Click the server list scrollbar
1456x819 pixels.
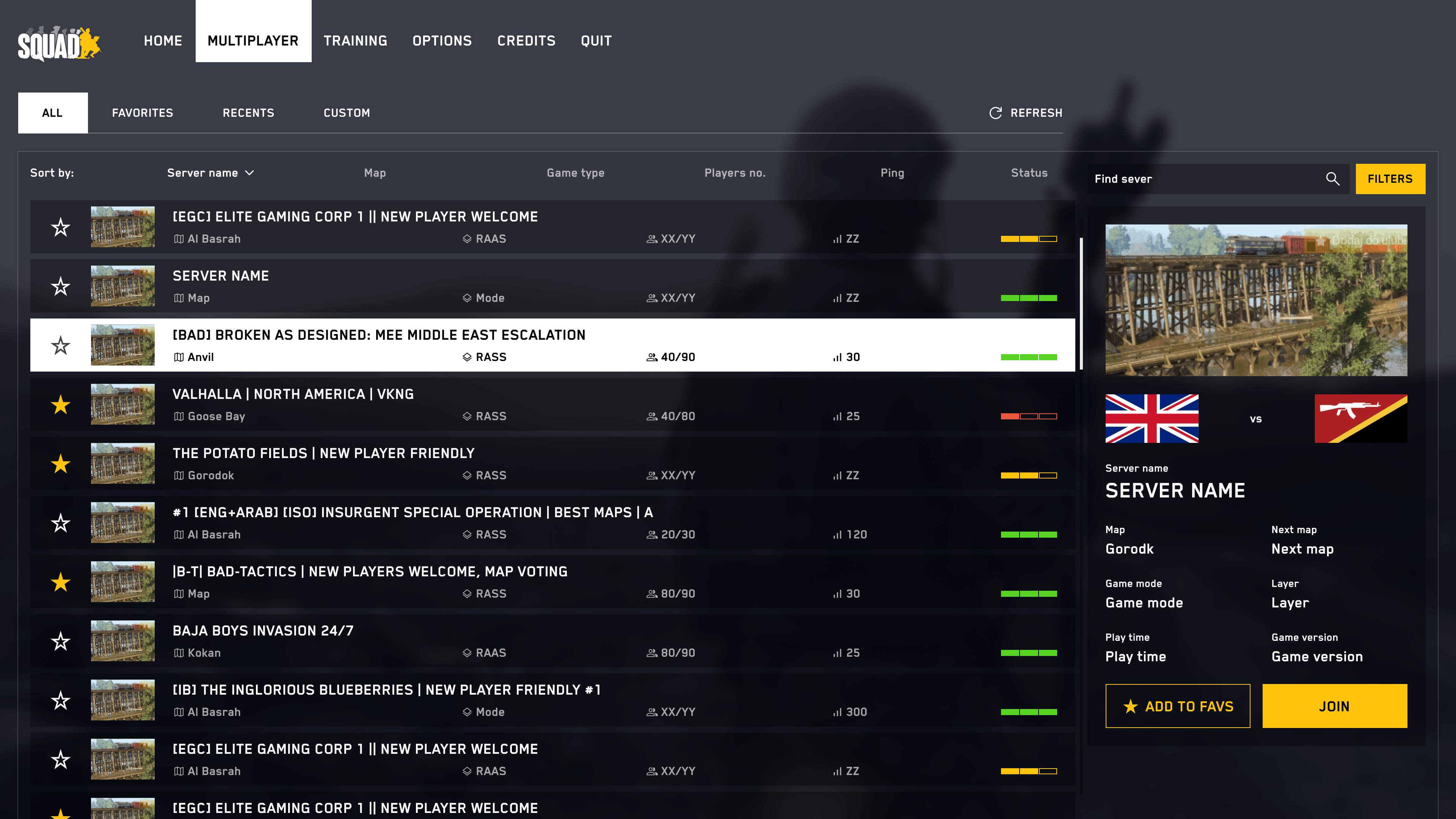(x=1081, y=303)
